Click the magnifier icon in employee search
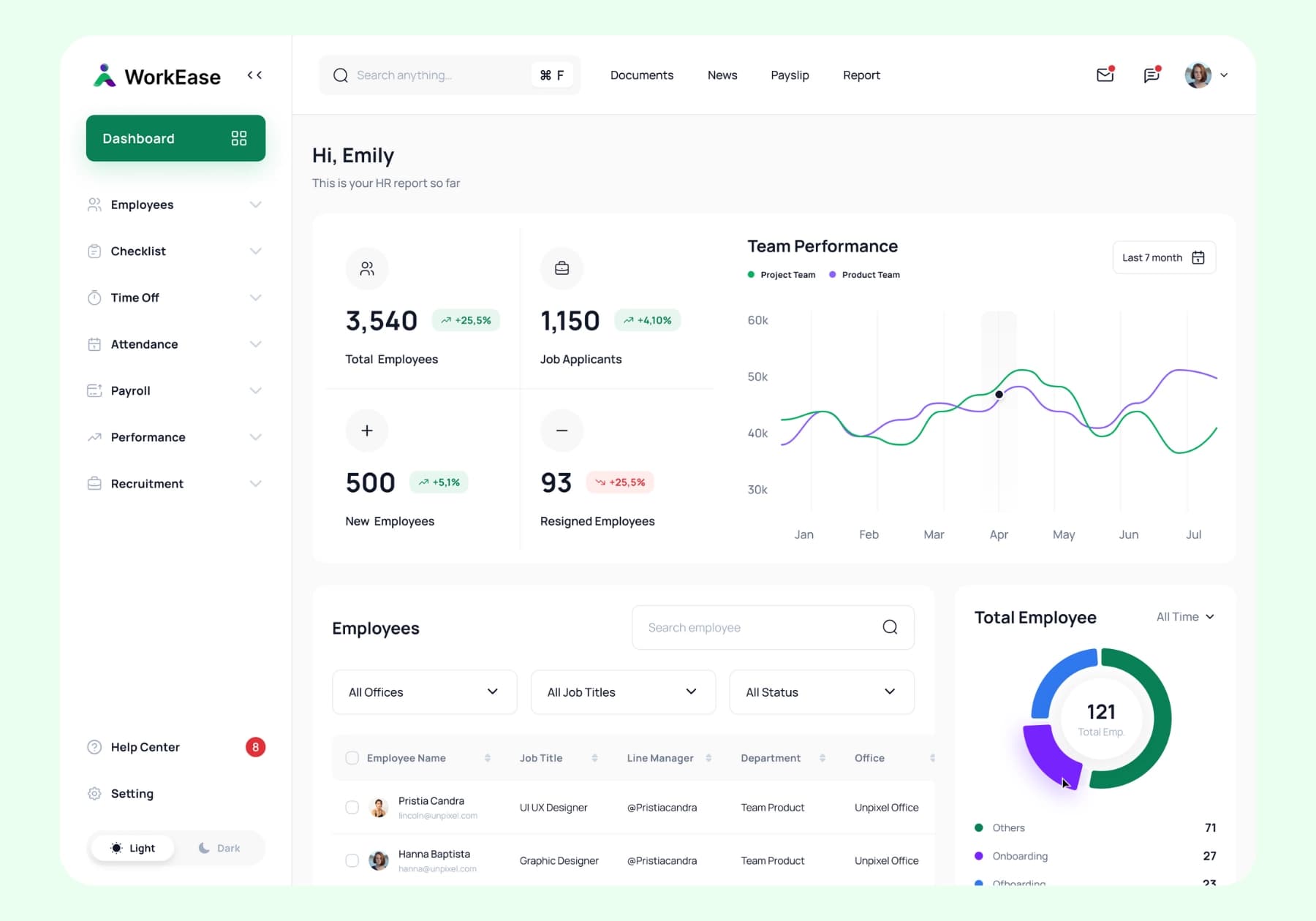Viewport: 1316px width, 921px height. click(x=890, y=627)
